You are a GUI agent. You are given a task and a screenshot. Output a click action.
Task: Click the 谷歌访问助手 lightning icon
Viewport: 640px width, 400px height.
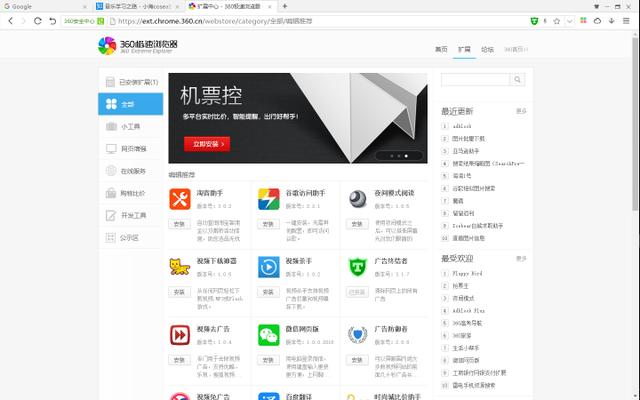[x=269, y=199]
